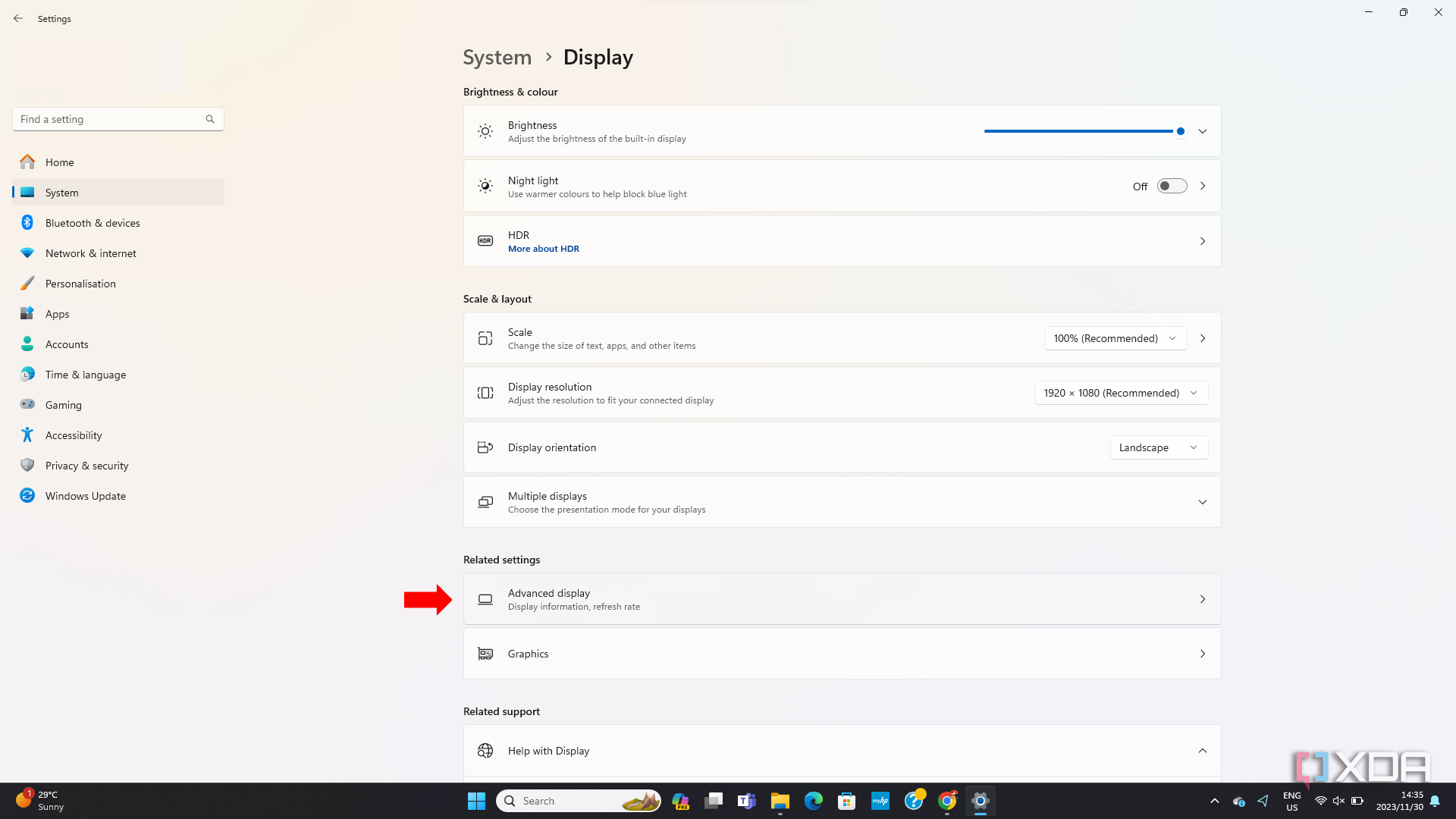Click the taskbar Search box

coord(579,801)
